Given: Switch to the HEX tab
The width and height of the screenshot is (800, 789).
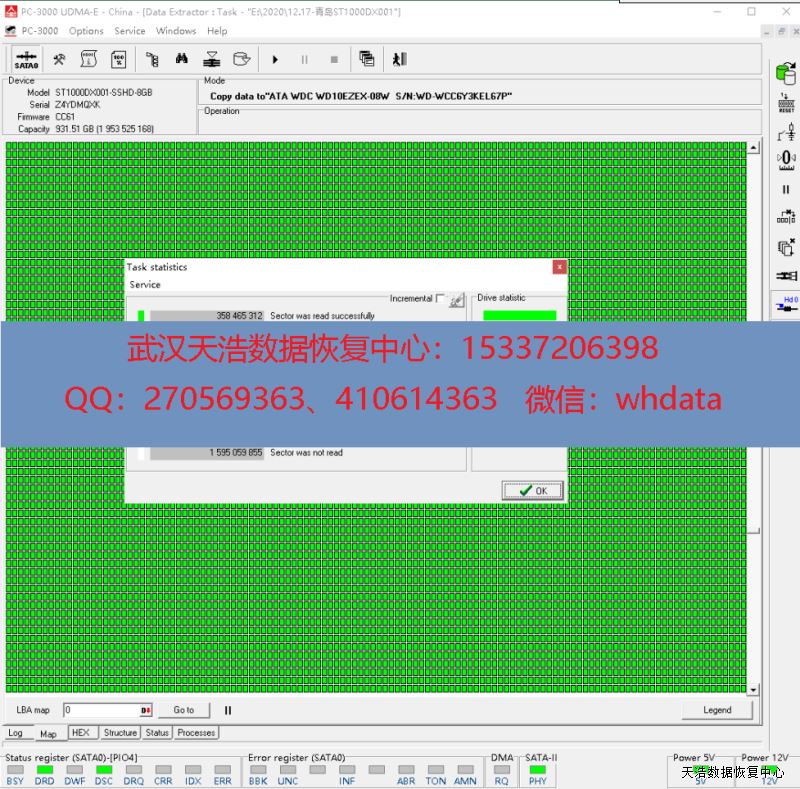Looking at the screenshot, I should tap(81, 733).
